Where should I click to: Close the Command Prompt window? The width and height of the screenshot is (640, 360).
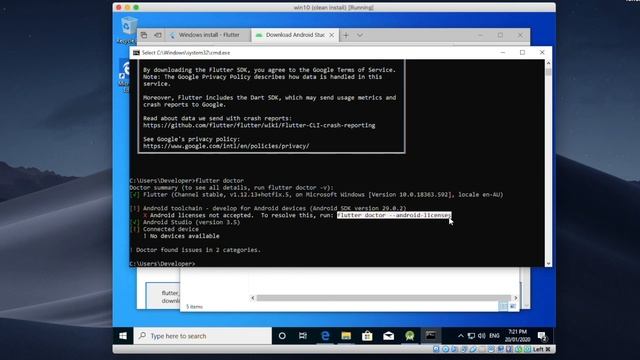(x=542, y=53)
